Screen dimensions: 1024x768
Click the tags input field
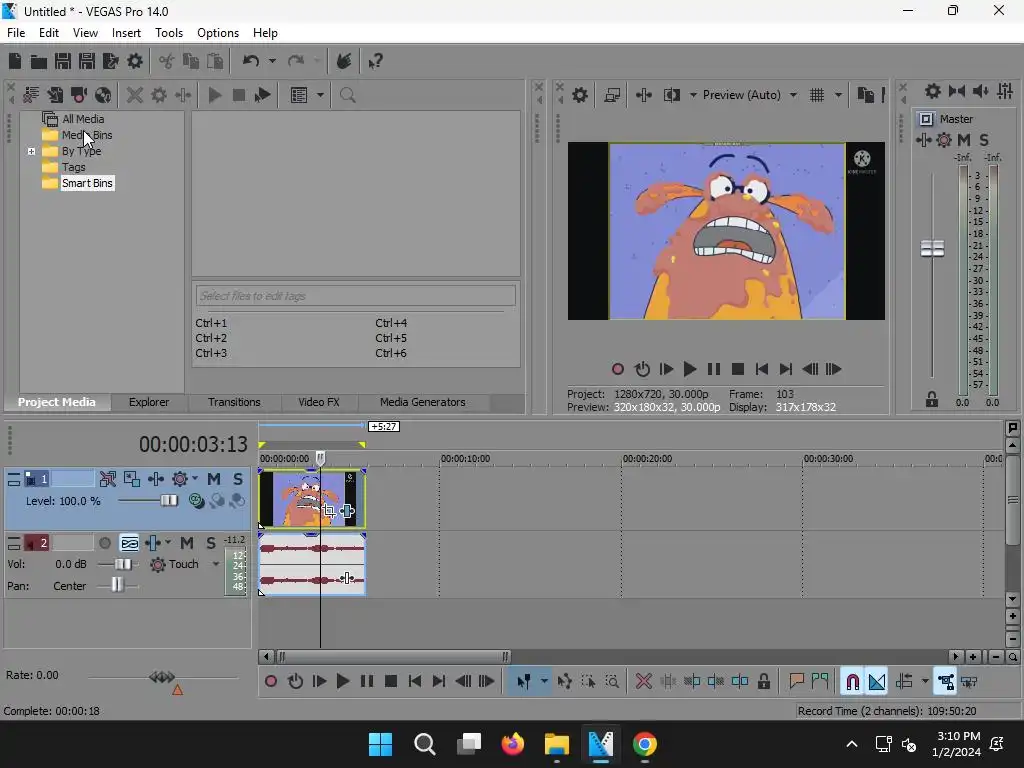(x=355, y=296)
